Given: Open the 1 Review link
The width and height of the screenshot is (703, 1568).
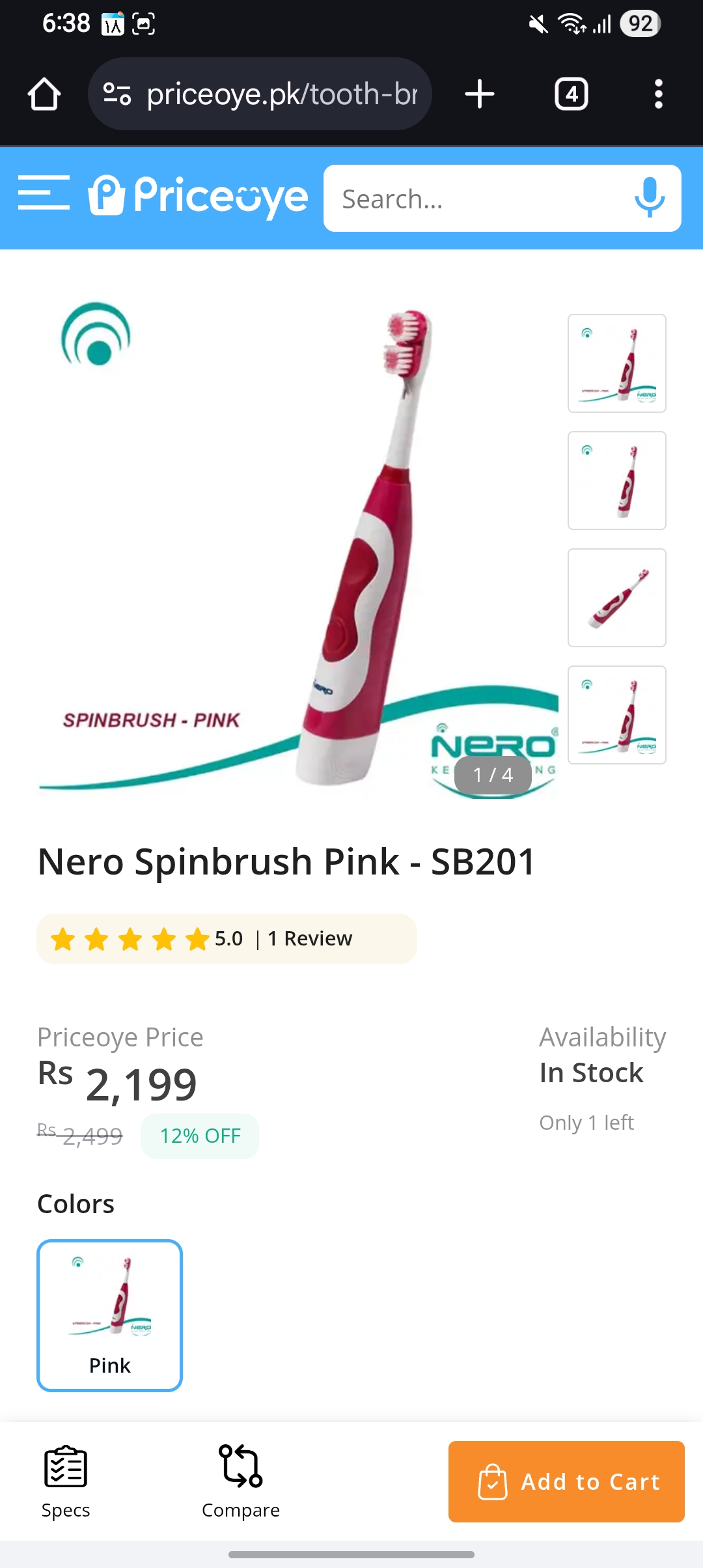Looking at the screenshot, I should (310, 938).
